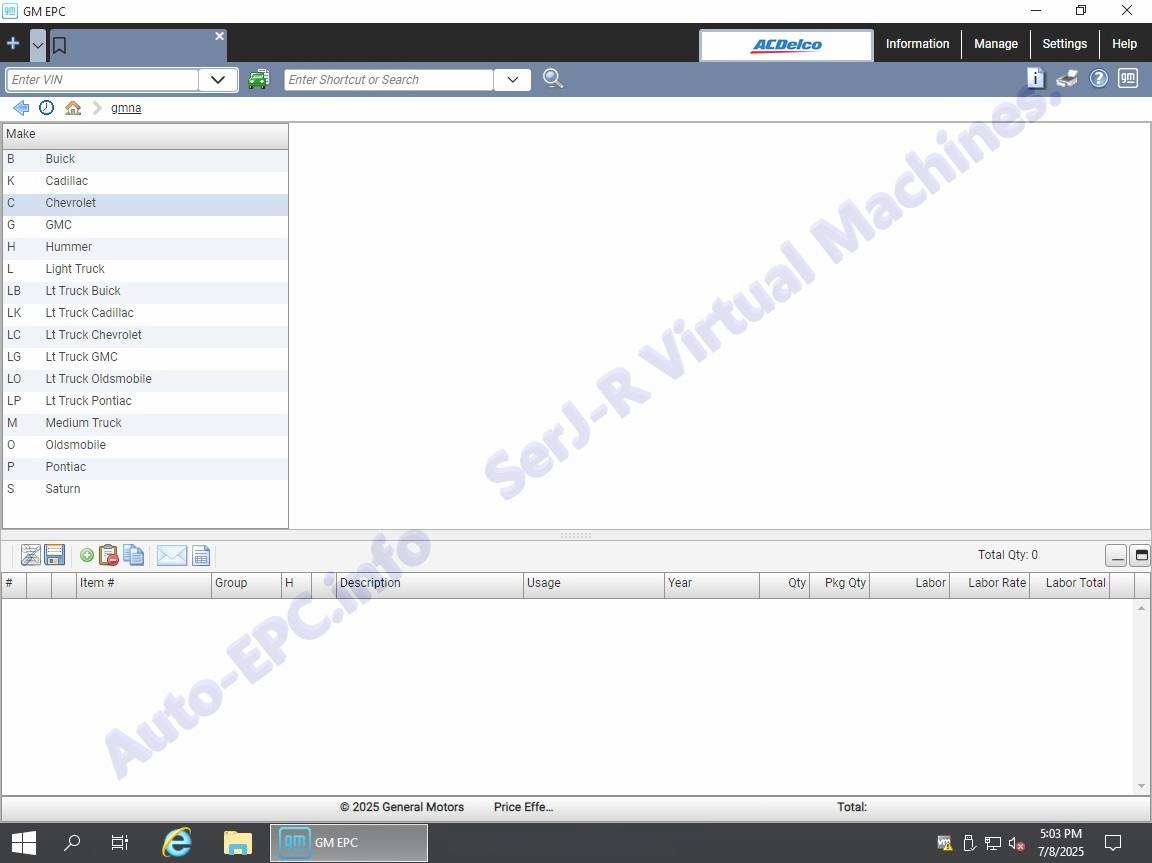The height and width of the screenshot is (863, 1152).
Task: Email the parts list via envelope icon
Action: (x=172, y=555)
